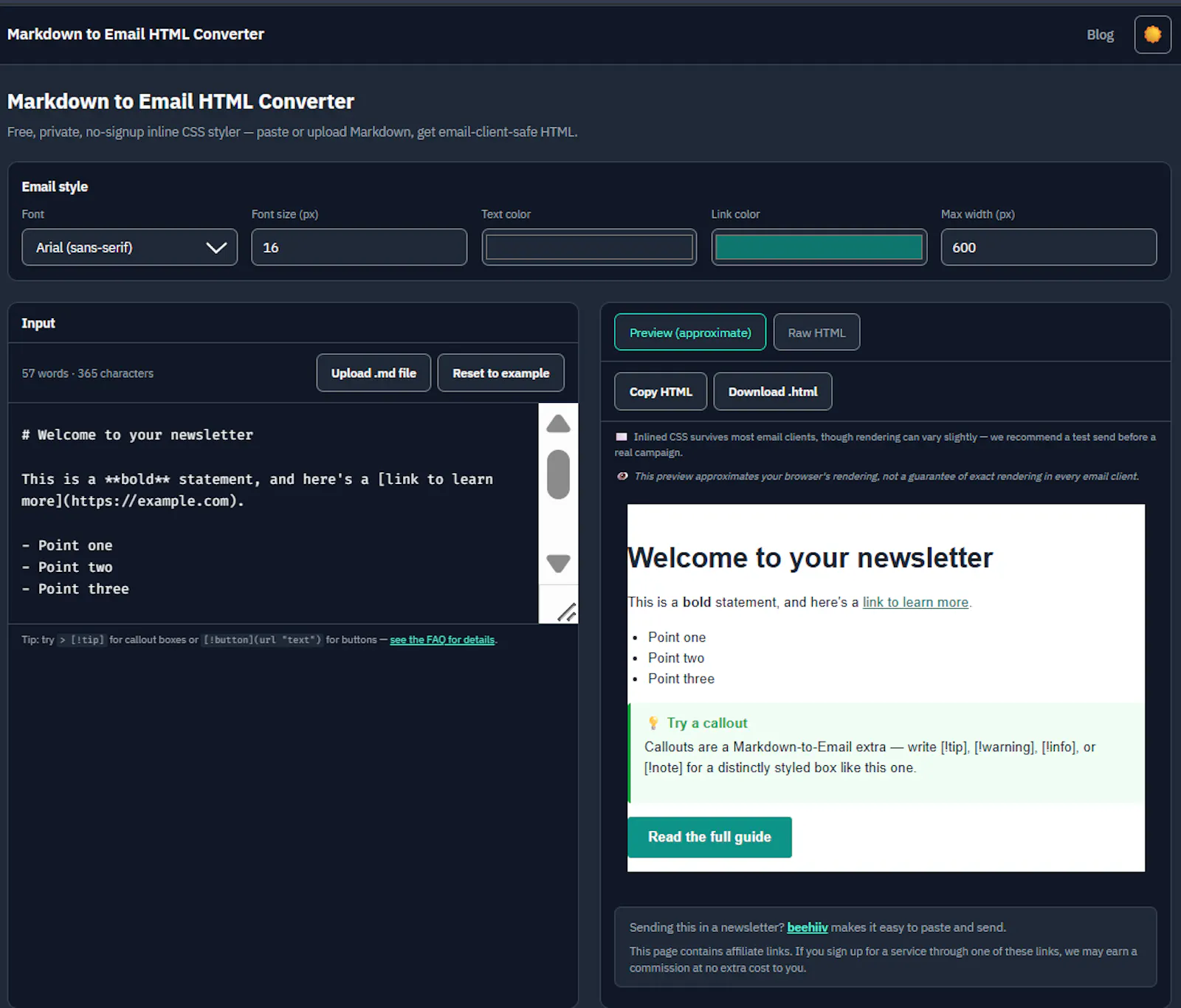Click the Welcome to your newsletter preview heading
This screenshot has width=1181, height=1008.
pyautogui.click(x=810, y=557)
